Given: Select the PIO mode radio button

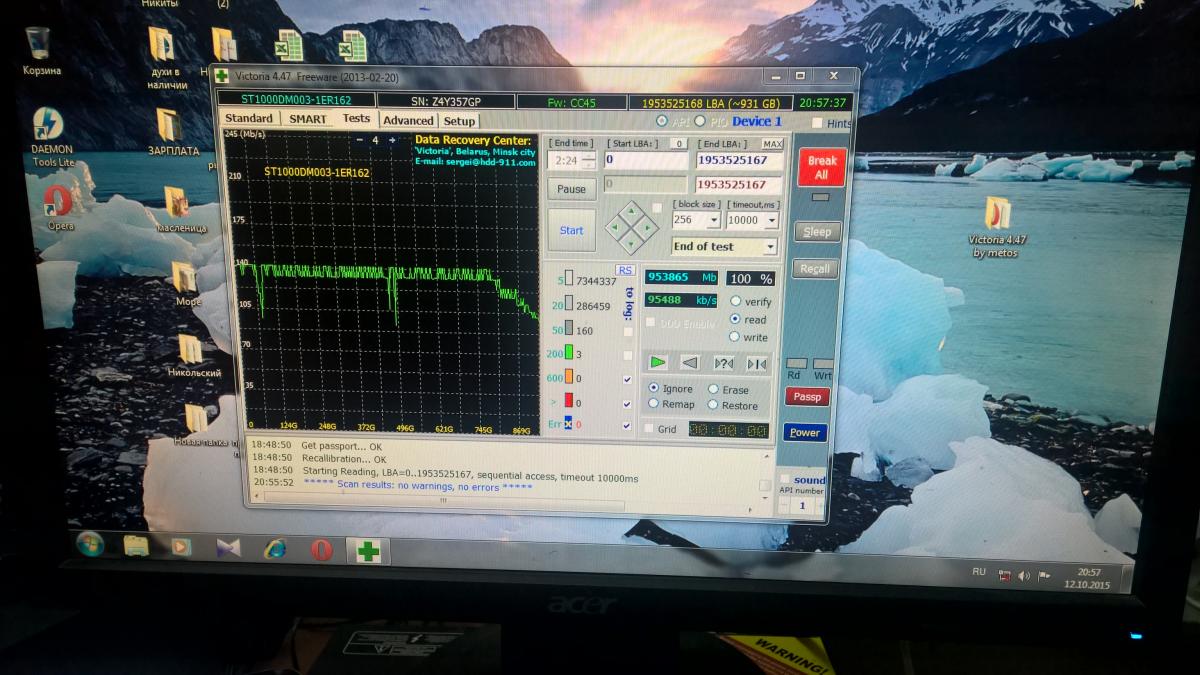Looking at the screenshot, I should 701,122.
